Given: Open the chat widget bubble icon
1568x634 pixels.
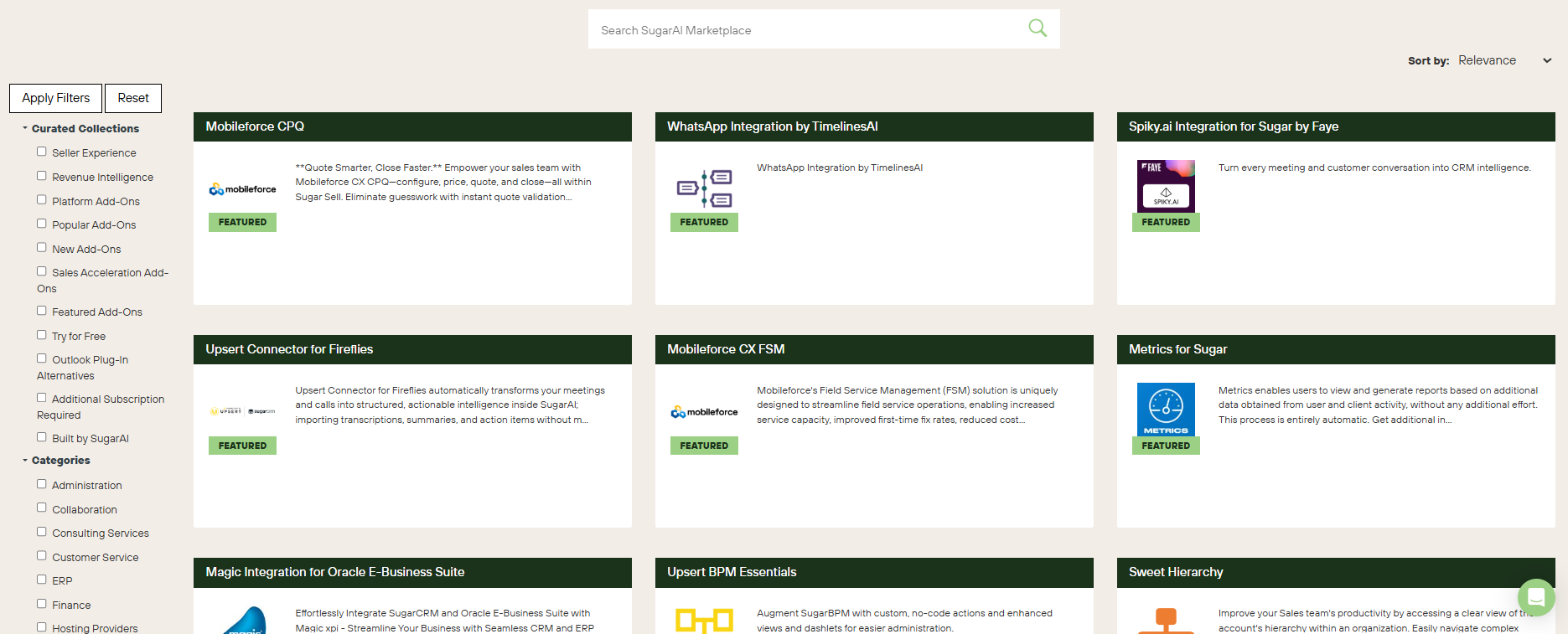Looking at the screenshot, I should tap(1536, 597).
